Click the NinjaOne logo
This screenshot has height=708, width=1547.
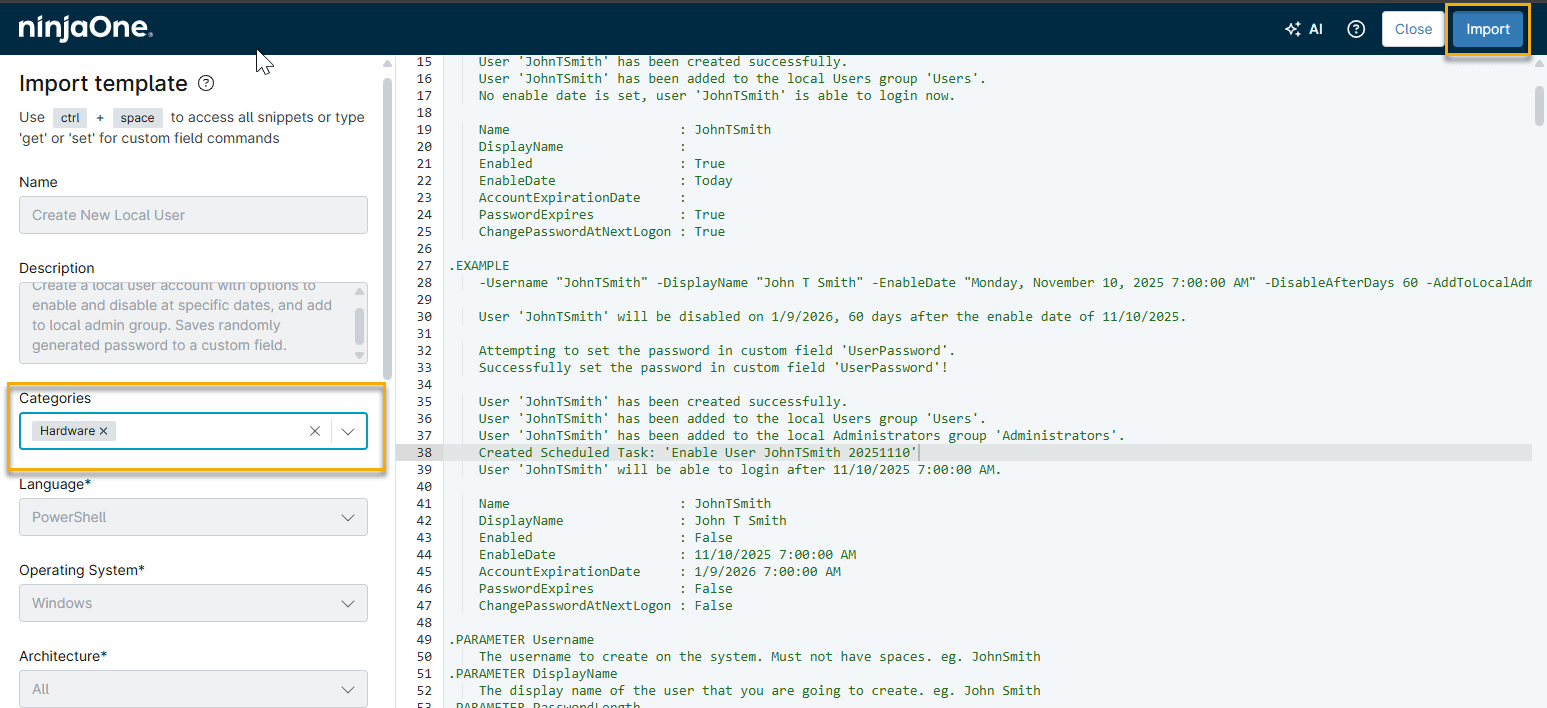tap(85, 29)
